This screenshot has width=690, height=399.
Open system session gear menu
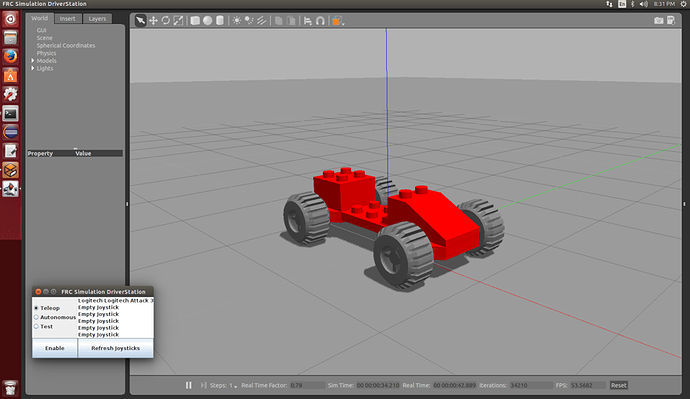(683, 4)
